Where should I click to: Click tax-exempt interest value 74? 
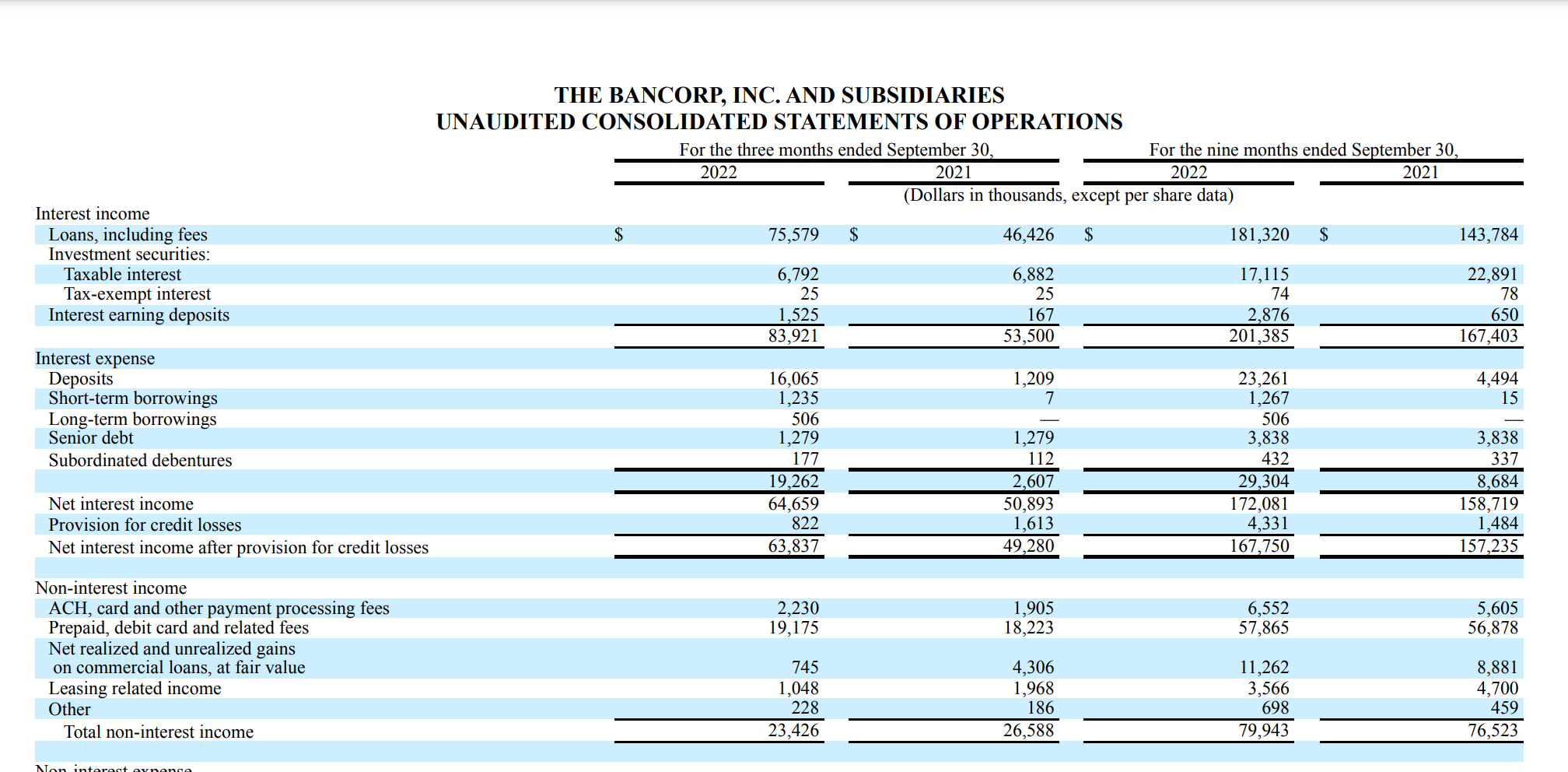(x=1279, y=293)
